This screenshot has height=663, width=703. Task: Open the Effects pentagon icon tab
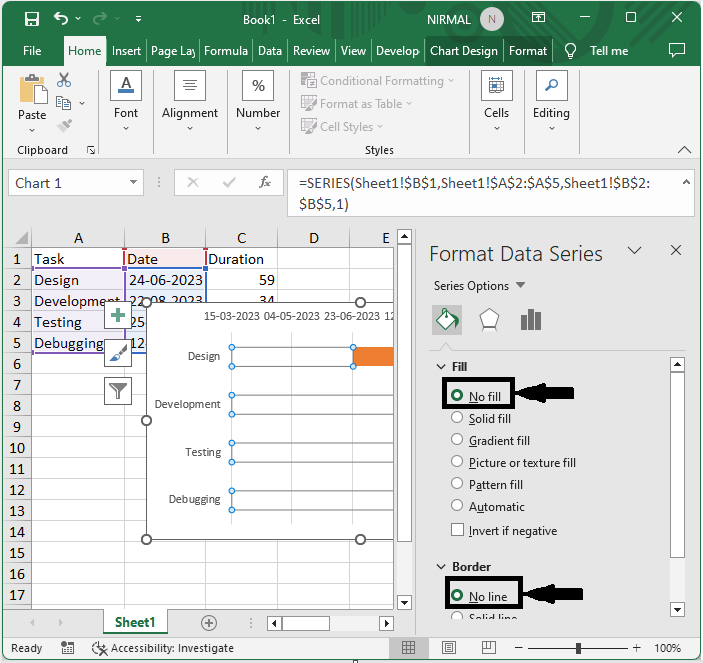pyautogui.click(x=488, y=320)
